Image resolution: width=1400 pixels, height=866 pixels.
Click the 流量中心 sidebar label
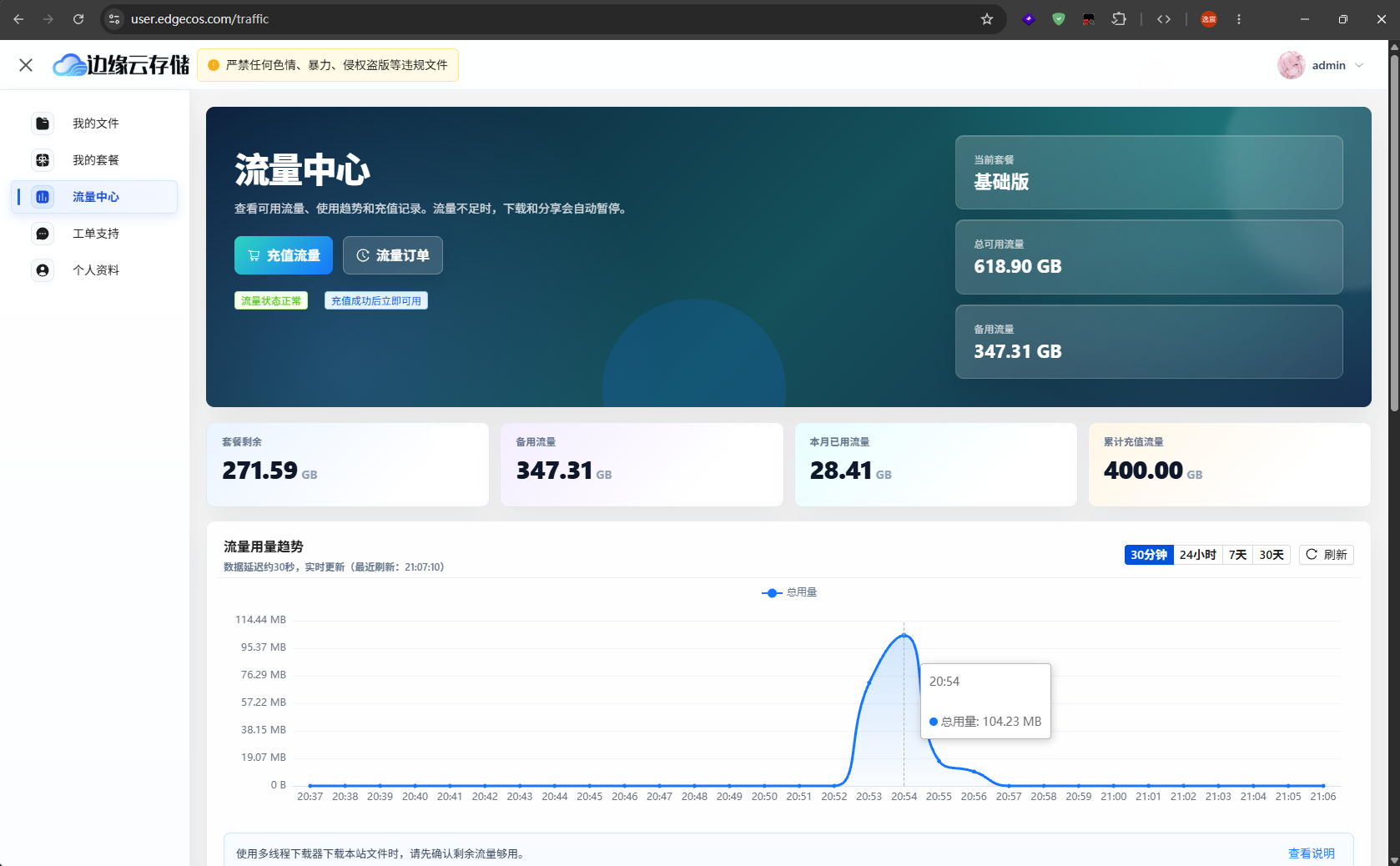click(96, 197)
